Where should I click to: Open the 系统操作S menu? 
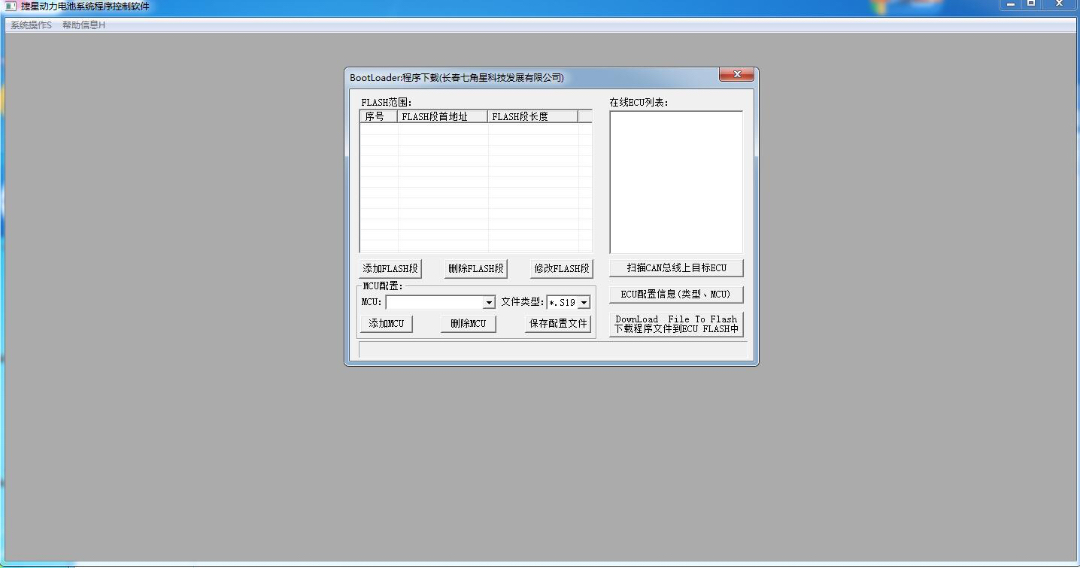tap(31, 25)
